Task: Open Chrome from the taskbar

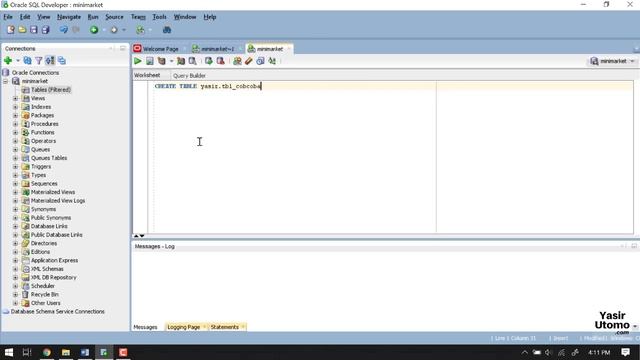Action: [x=47, y=352]
